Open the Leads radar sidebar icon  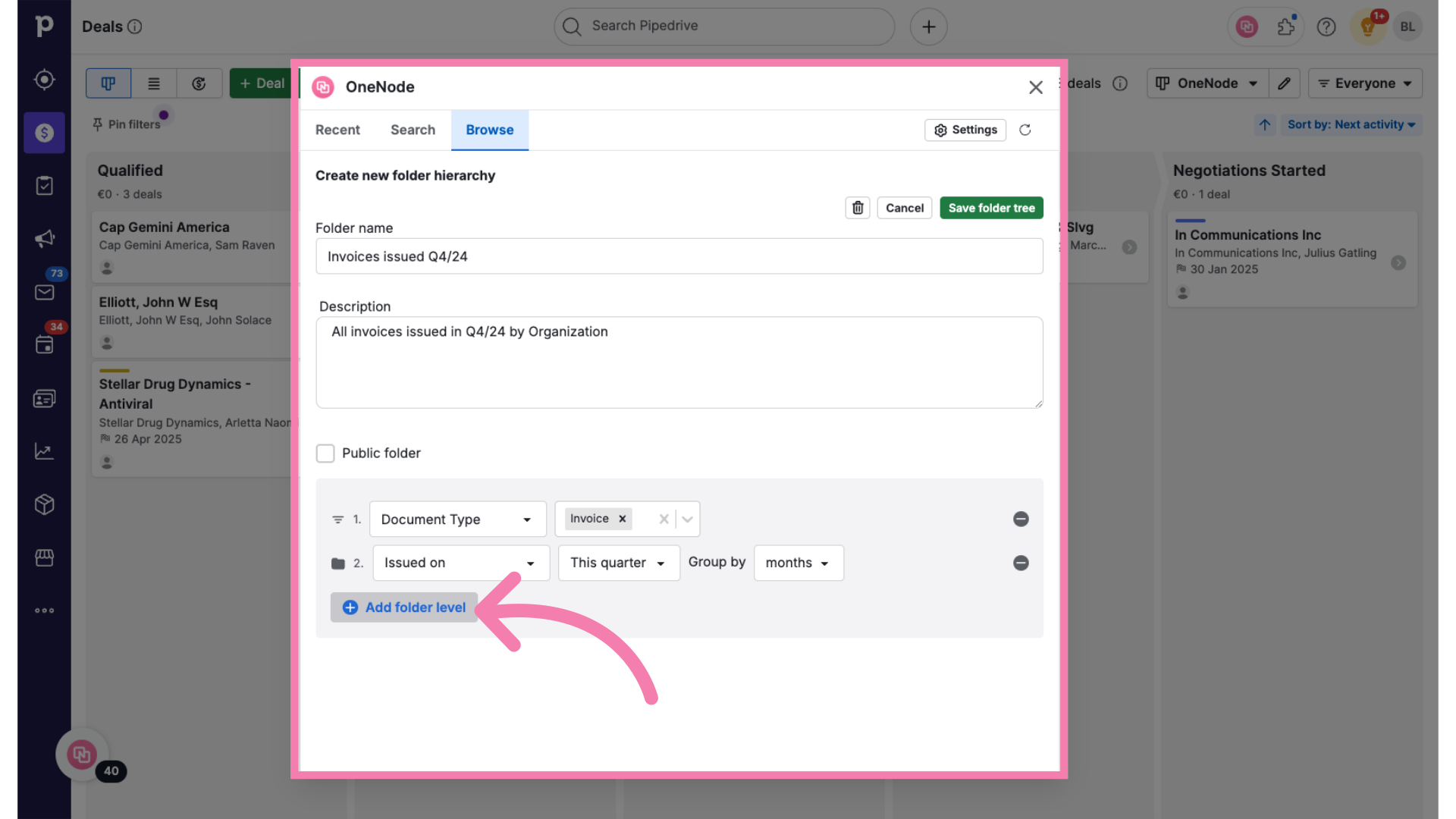click(x=44, y=80)
